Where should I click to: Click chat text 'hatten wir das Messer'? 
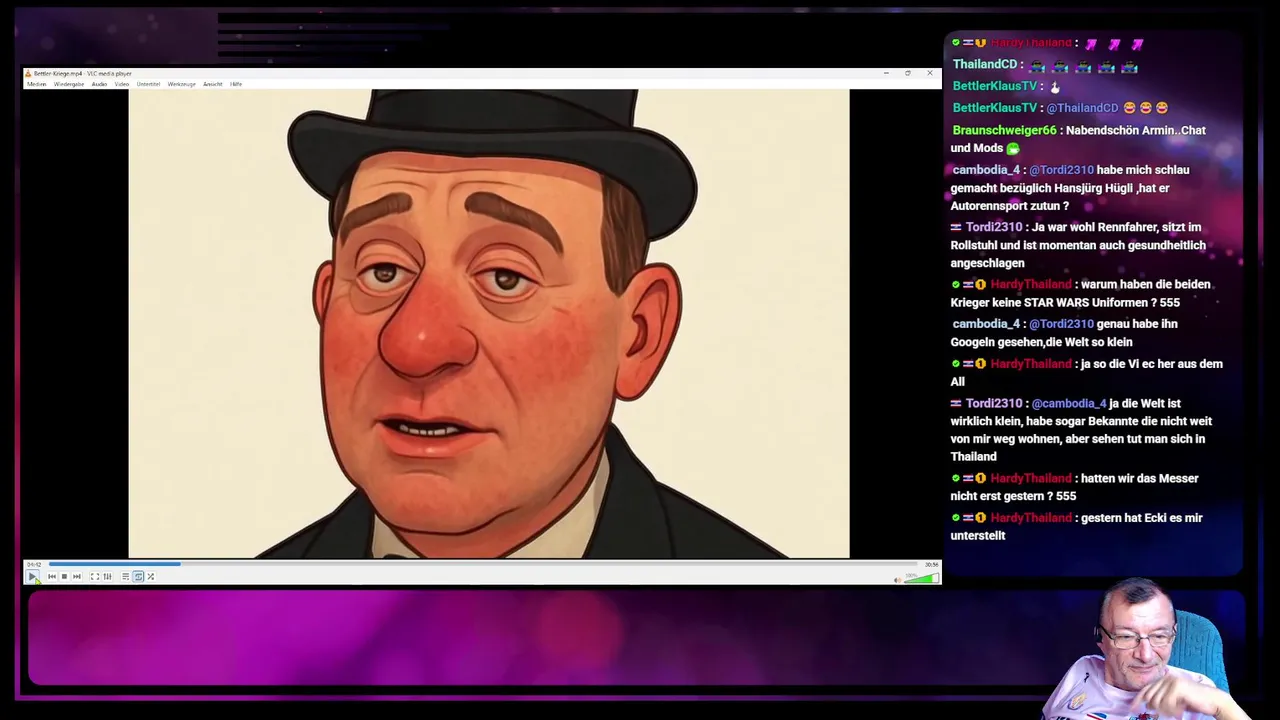[x=1139, y=479]
